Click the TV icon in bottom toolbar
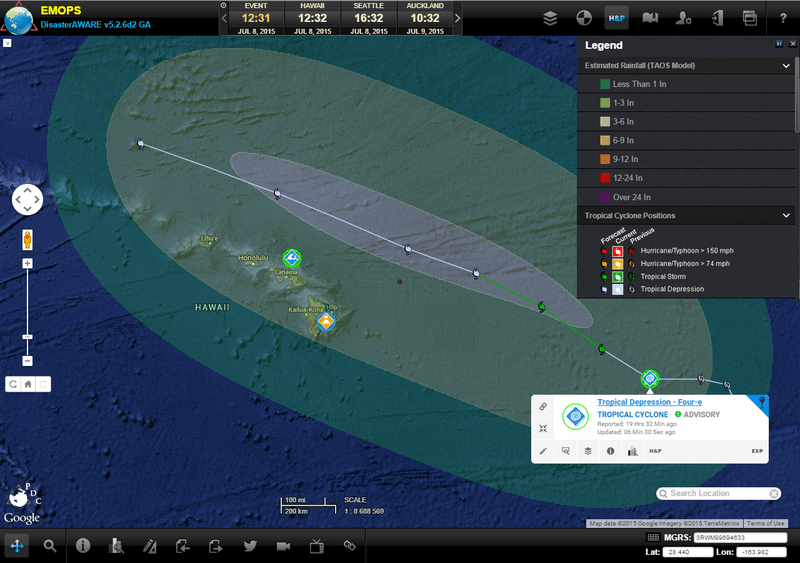 point(316,546)
